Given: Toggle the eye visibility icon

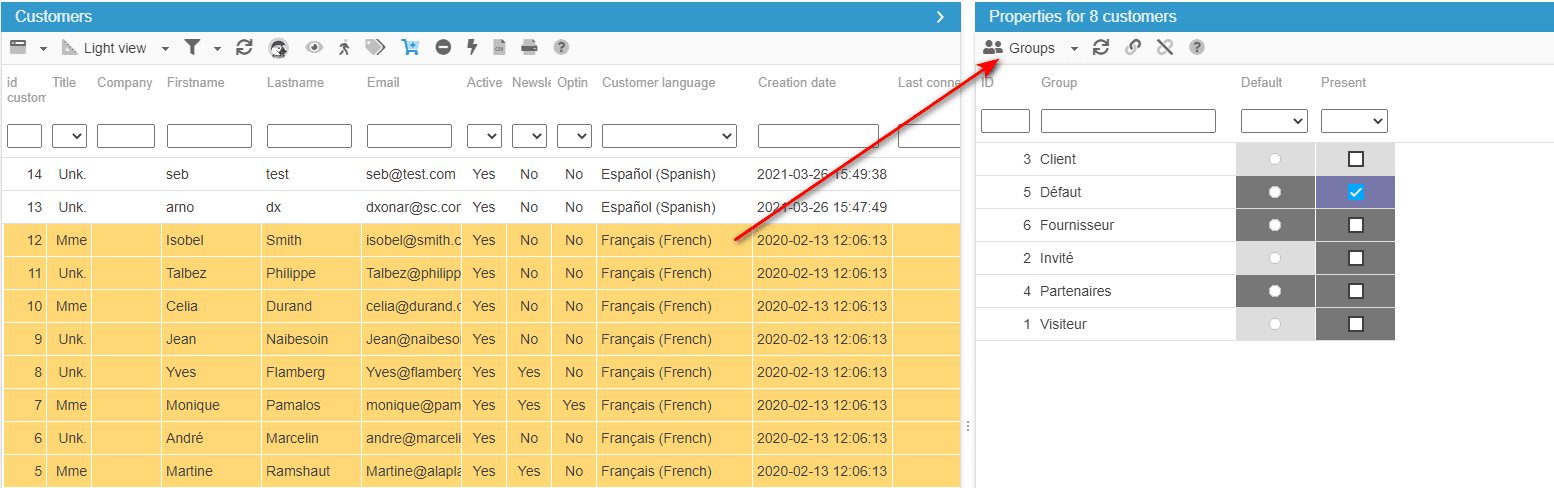Looking at the screenshot, I should [x=315, y=47].
